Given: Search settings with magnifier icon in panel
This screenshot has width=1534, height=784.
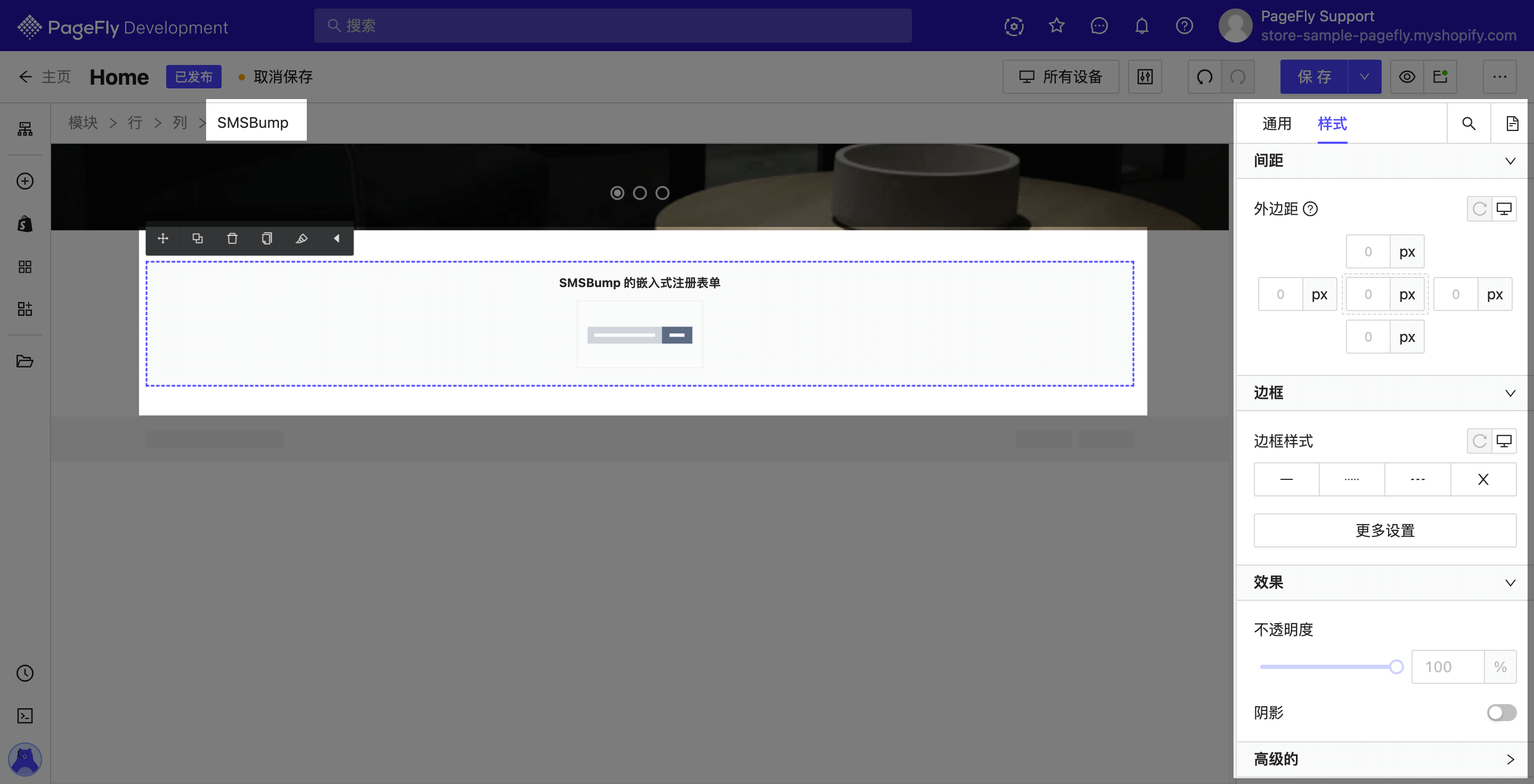Looking at the screenshot, I should (x=1469, y=123).
